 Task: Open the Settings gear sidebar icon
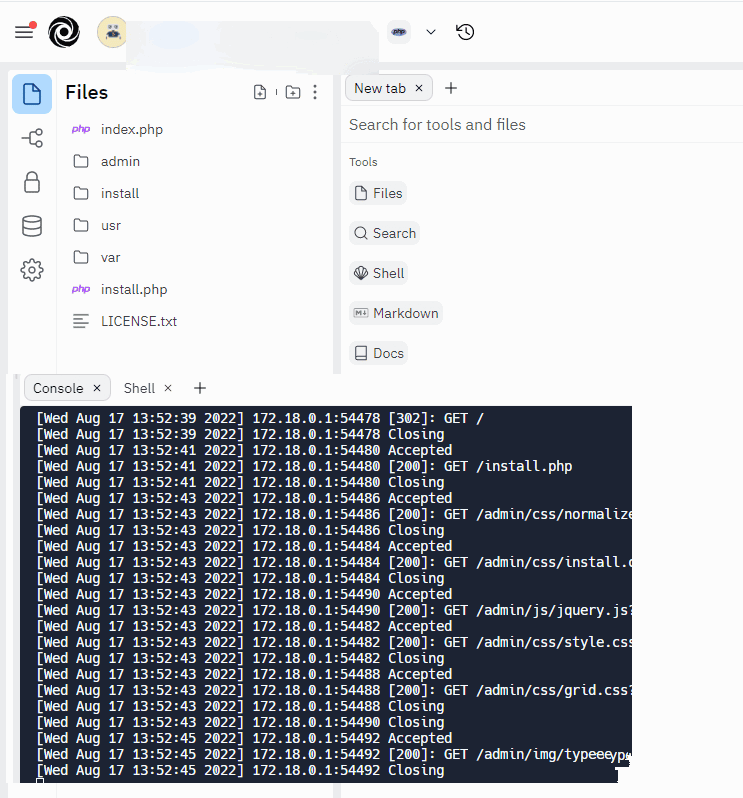click(x=32, y=270)
